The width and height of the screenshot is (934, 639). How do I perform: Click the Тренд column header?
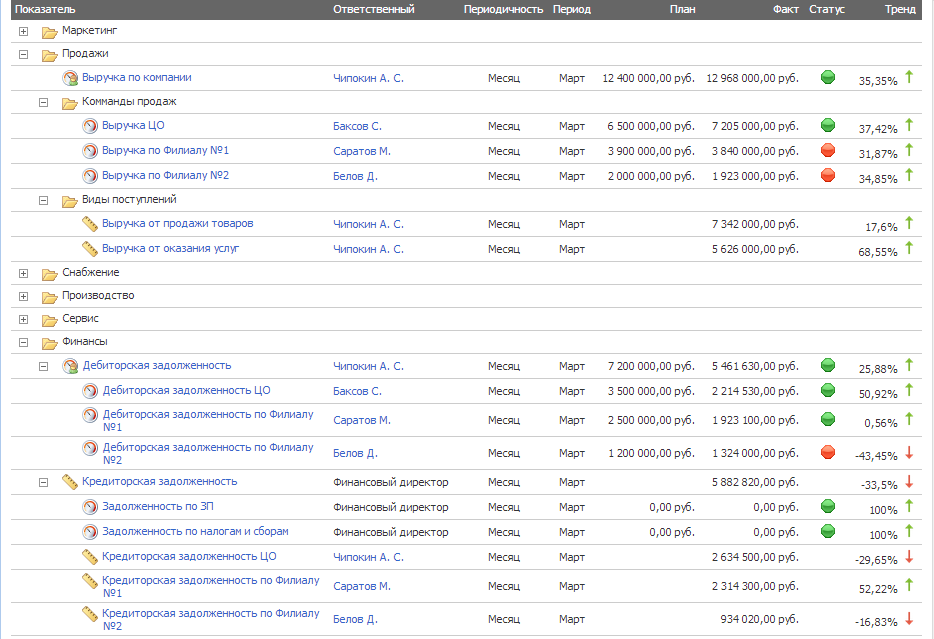(899, 9)
